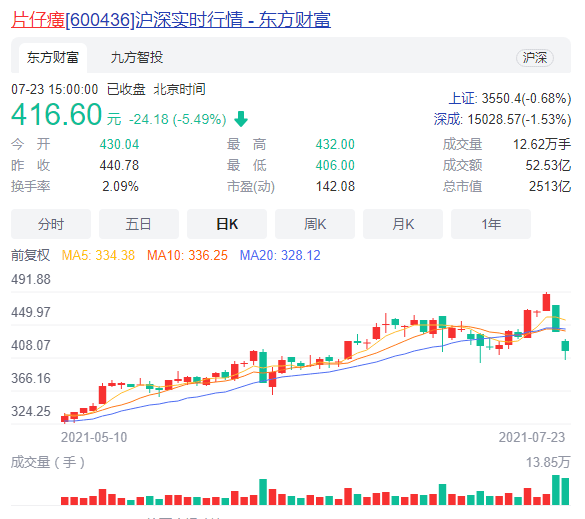Viewport: 585px width, 519px height.
Task: Click the timestamp 07-23 15:00:00
Action: pos(54,90)
